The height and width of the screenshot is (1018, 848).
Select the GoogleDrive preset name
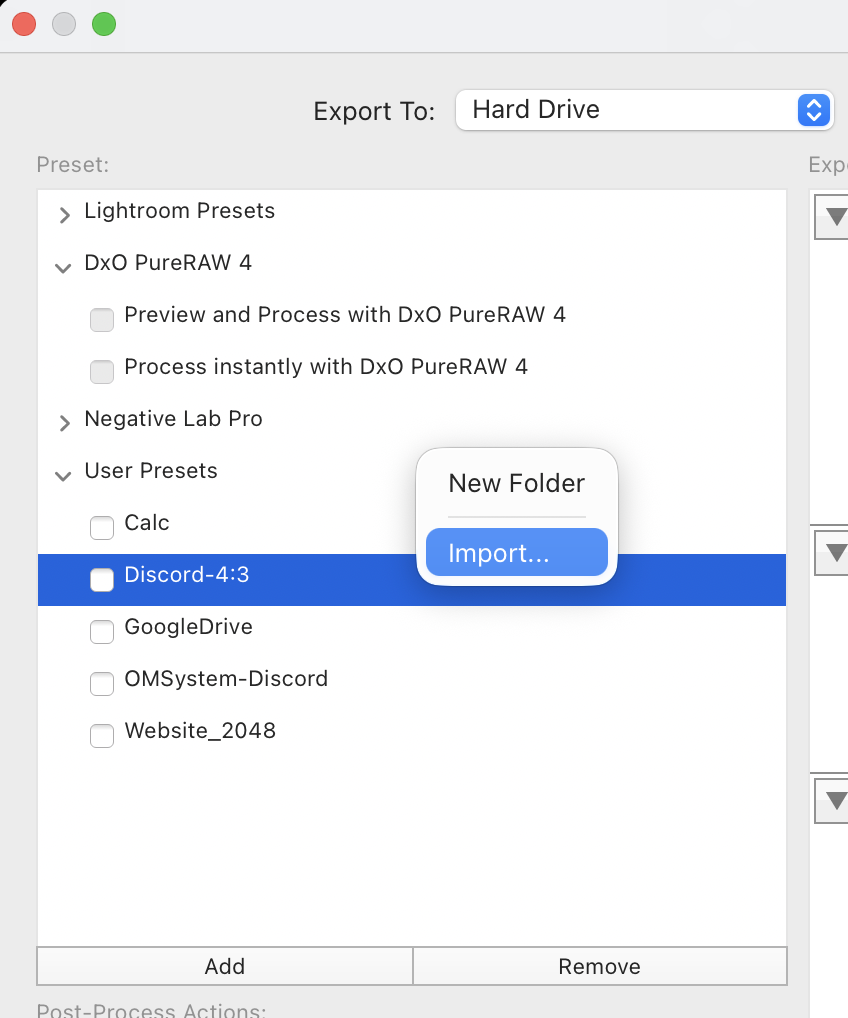(x=188, y=627)
